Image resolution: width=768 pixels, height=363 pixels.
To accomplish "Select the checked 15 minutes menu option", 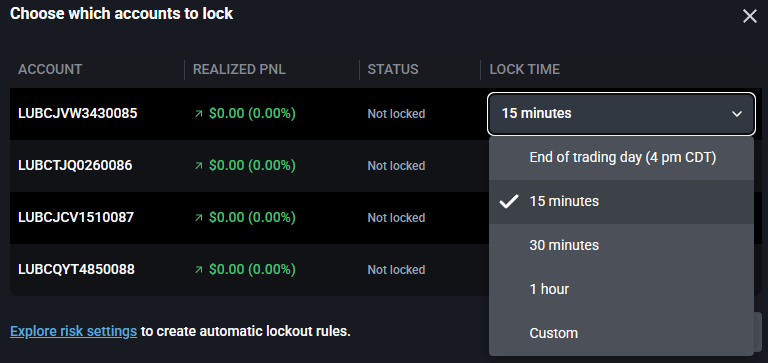I will click(x=621, y=201).
